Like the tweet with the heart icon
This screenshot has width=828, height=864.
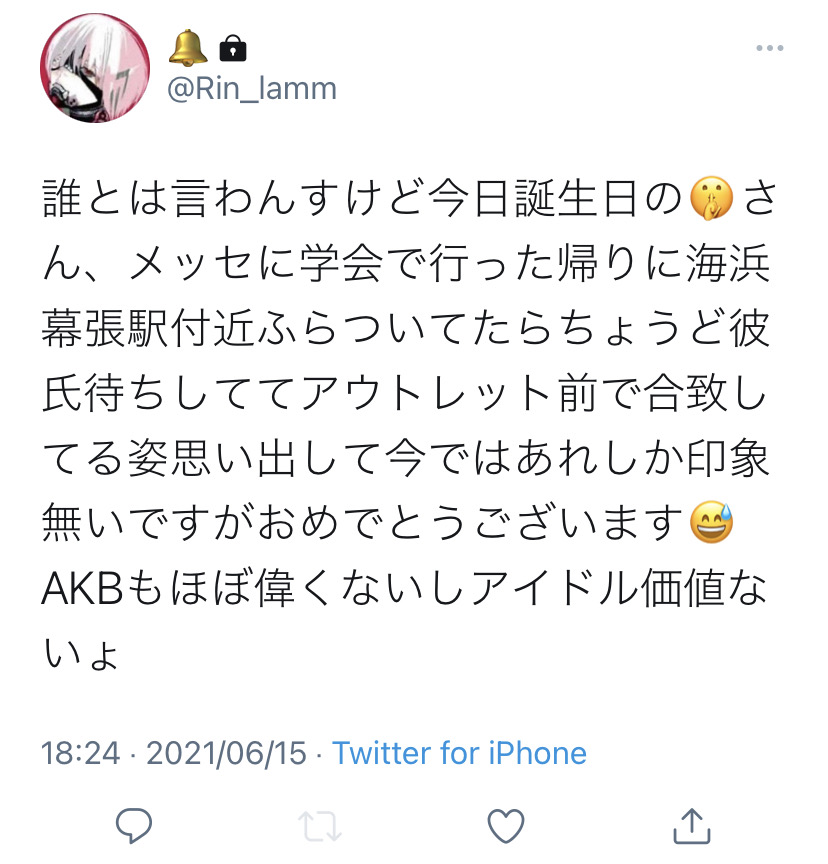(506, 826)
